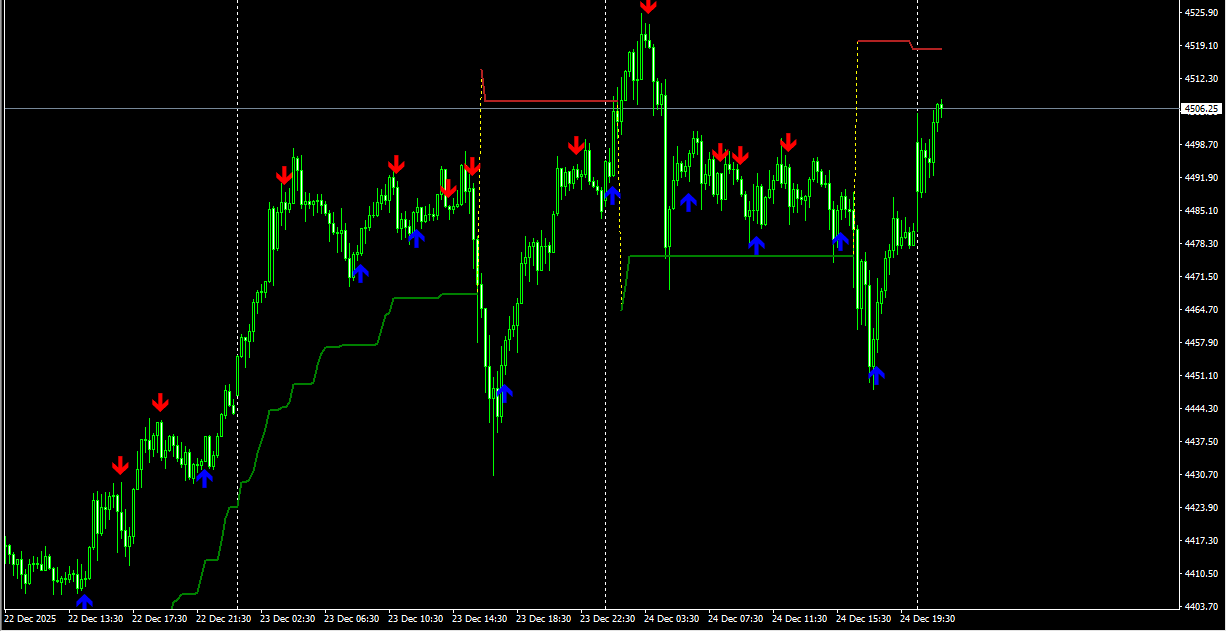Click the 4403.70 price scale label
1227x632 pixels.
[x=1200, y=606]
